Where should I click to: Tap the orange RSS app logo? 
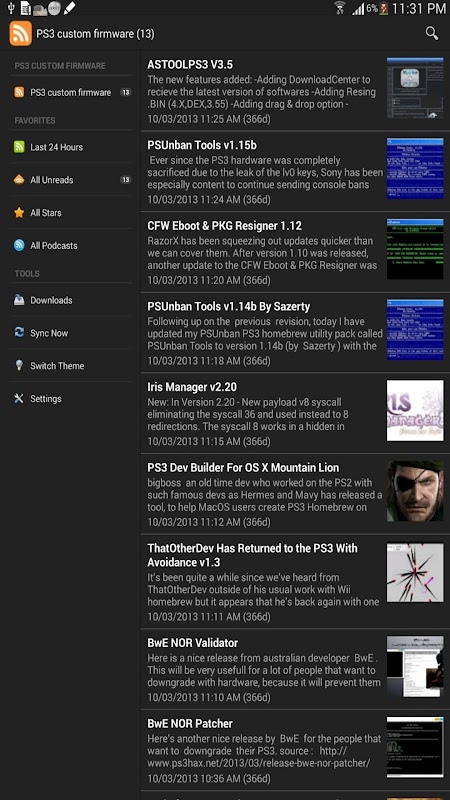point(20,34)
